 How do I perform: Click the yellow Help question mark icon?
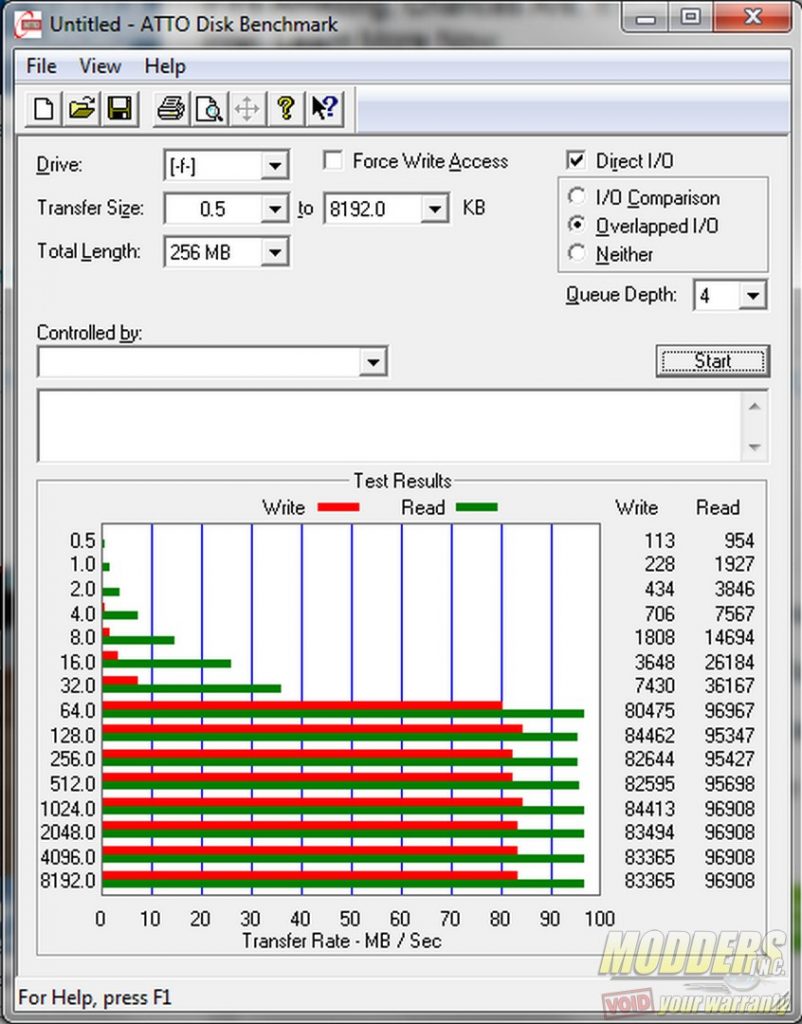click(x=286, y=109)
